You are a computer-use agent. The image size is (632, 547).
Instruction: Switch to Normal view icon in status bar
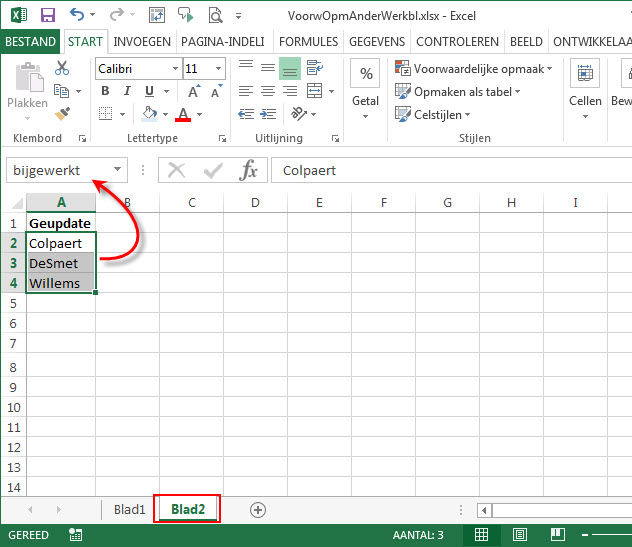click(482, 535)
